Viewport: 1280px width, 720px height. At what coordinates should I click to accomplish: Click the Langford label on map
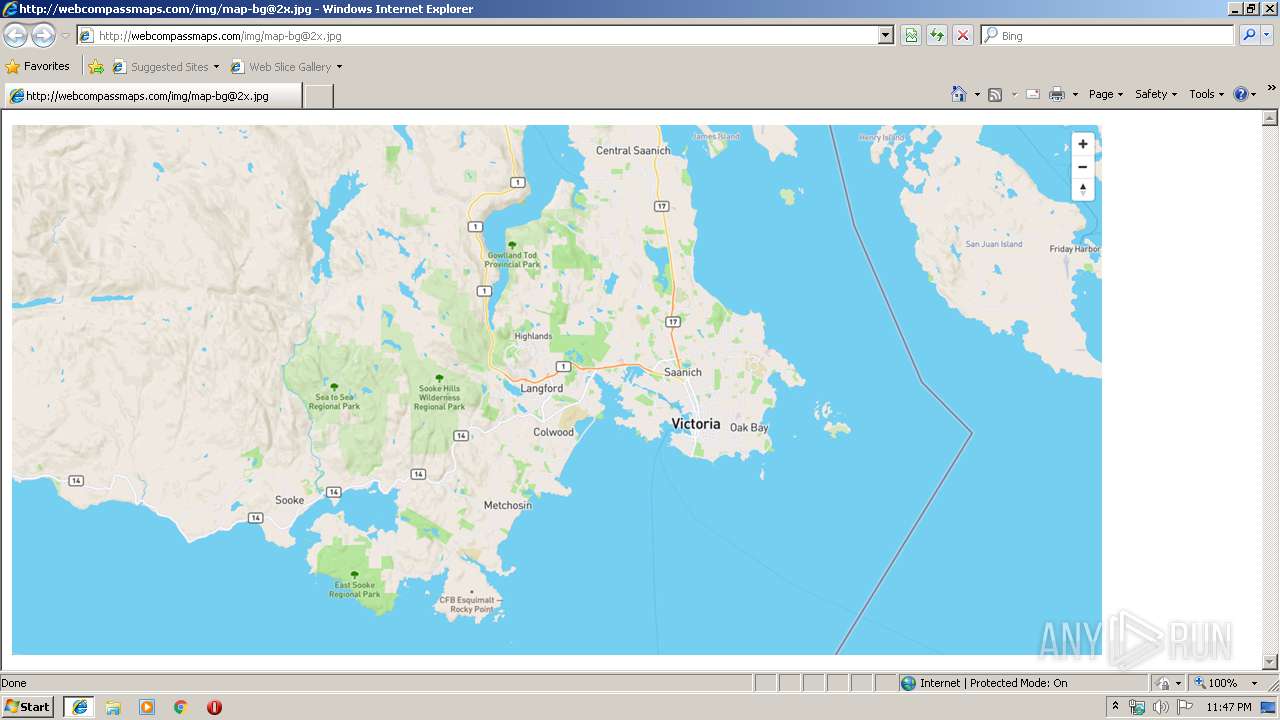click(542, 388)
